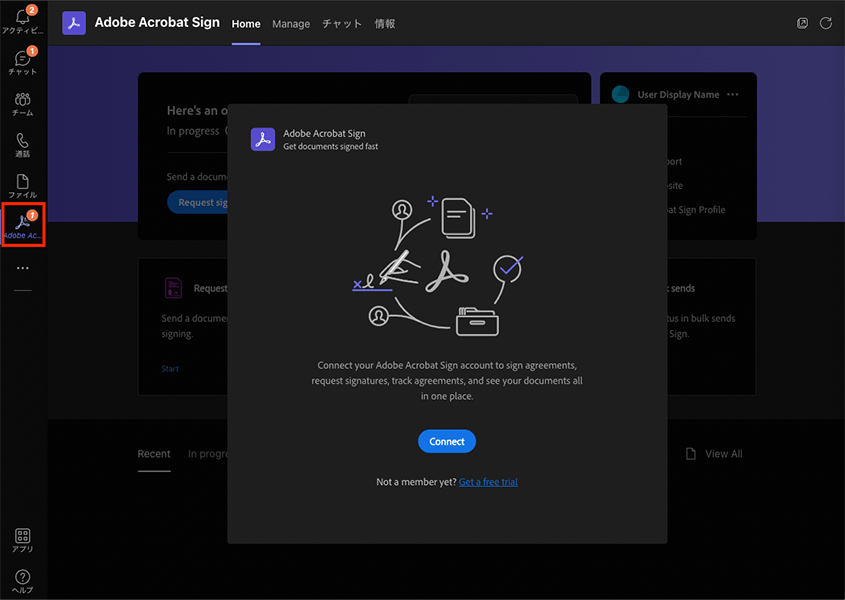Open Teams (チーム) in the sidebar
The image size is (845, 600).
(x=23, y=104)
